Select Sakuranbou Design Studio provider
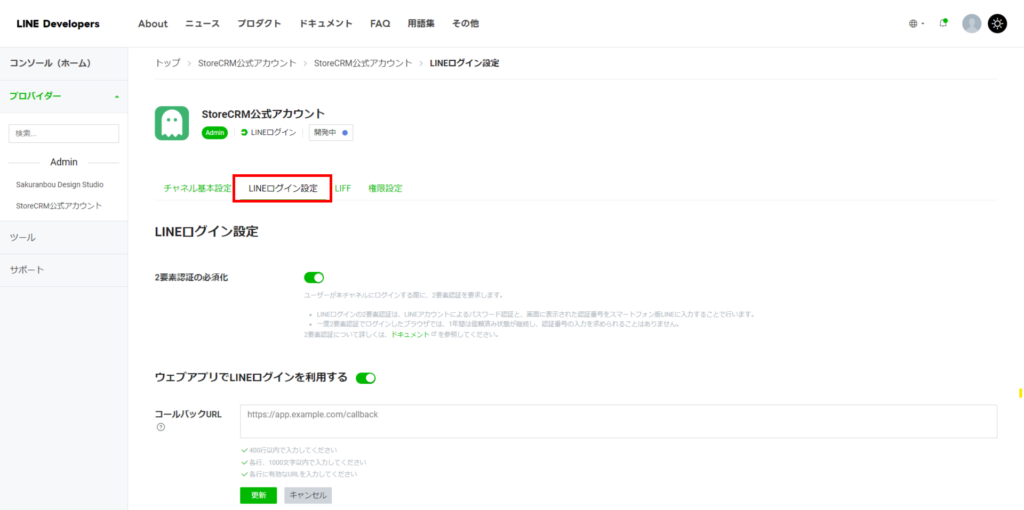Image resolution: width=1024 pixels, height=510 pixels. tap(59, 185)
